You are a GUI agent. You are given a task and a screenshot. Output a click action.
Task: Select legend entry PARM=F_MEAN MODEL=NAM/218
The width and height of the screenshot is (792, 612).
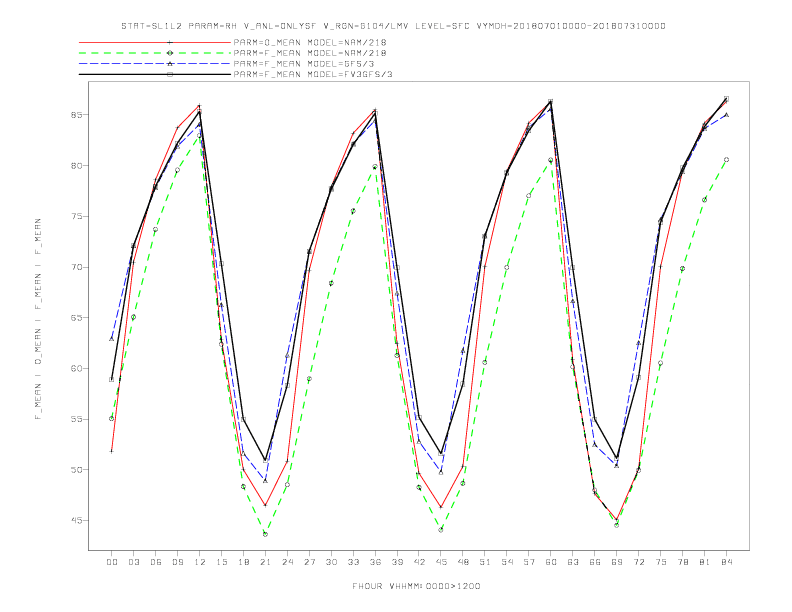(x=310, y=53)
